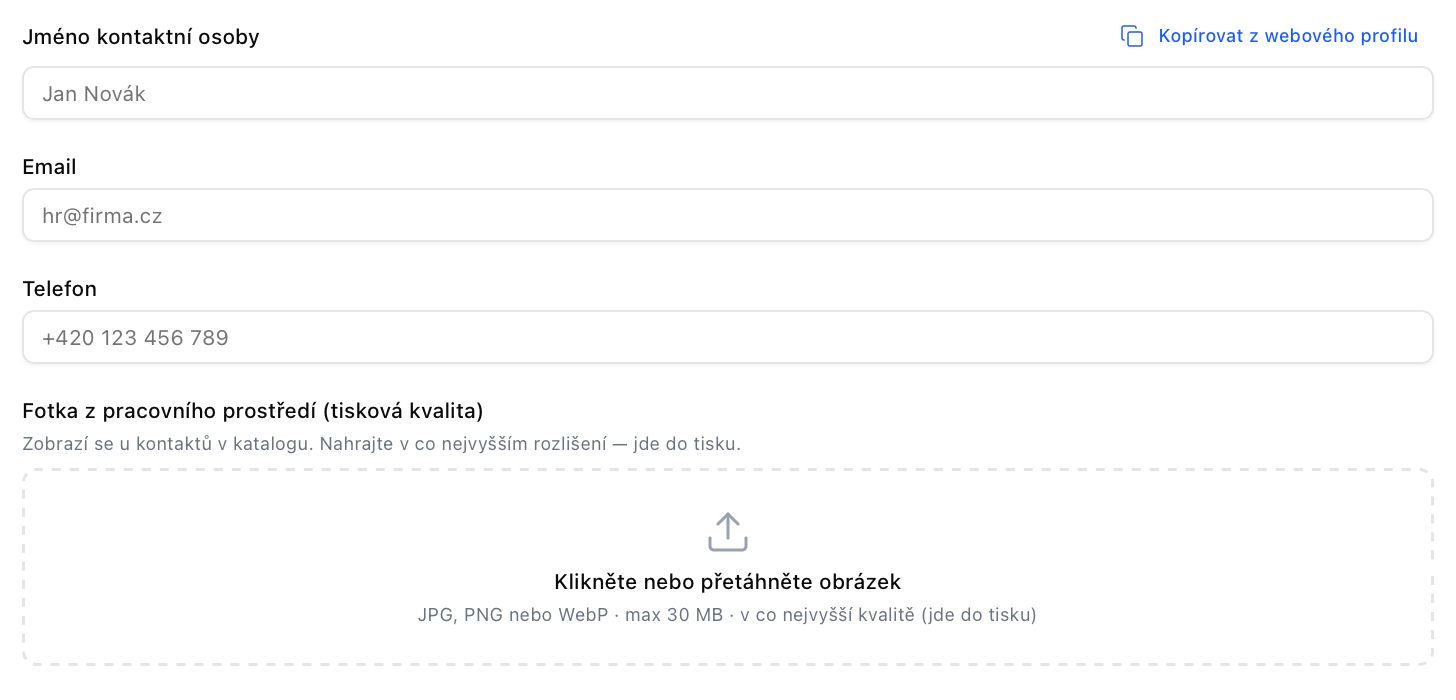1456x700 pixels.
Task: Open the Kopírovat z webového profilu link
Action: click(x=1270, y=36)
